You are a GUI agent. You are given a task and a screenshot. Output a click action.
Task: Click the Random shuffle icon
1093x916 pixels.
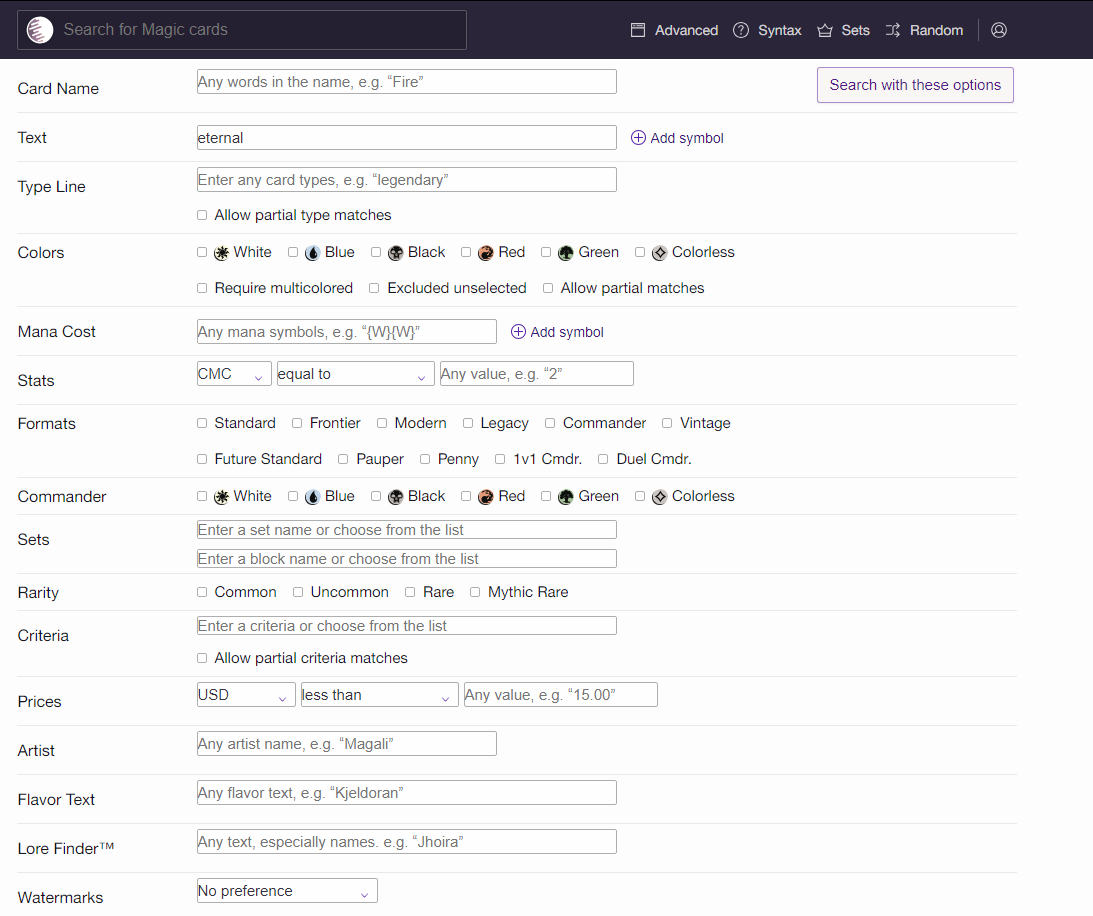(893, 30)
